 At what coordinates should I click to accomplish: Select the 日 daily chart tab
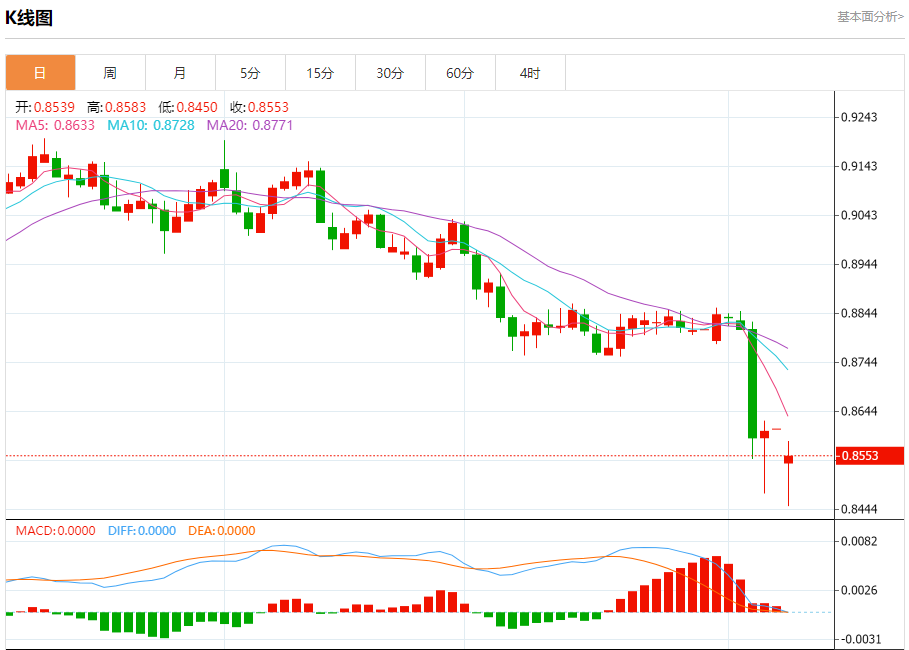(41, 73)
